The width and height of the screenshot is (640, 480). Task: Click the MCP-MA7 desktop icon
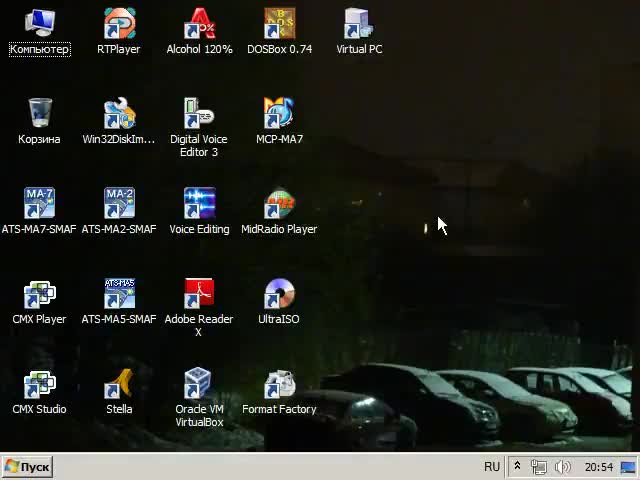click(x=279, y=115)
